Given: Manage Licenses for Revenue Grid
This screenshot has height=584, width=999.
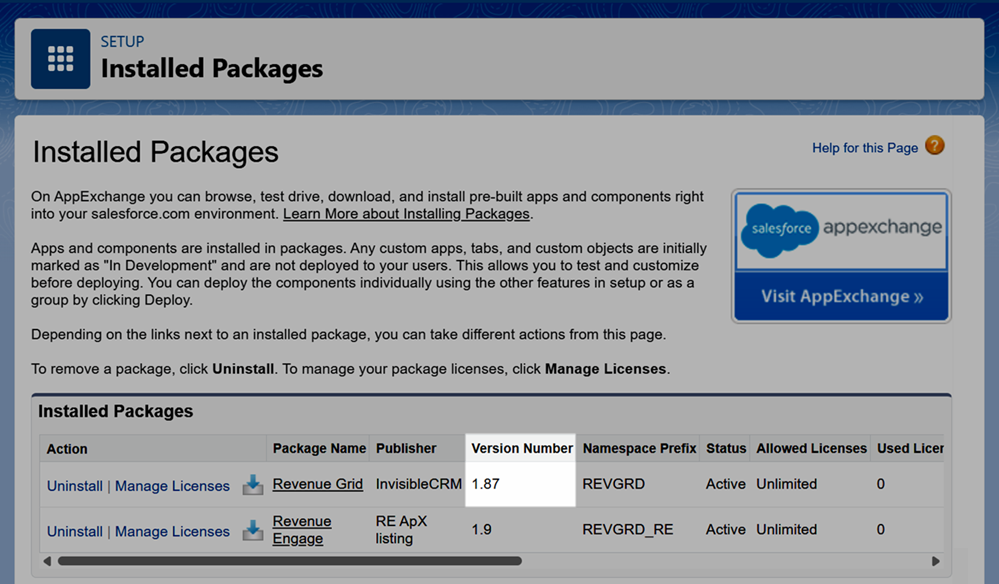Looking at the screenshot, I should click(x=172, y=486).
